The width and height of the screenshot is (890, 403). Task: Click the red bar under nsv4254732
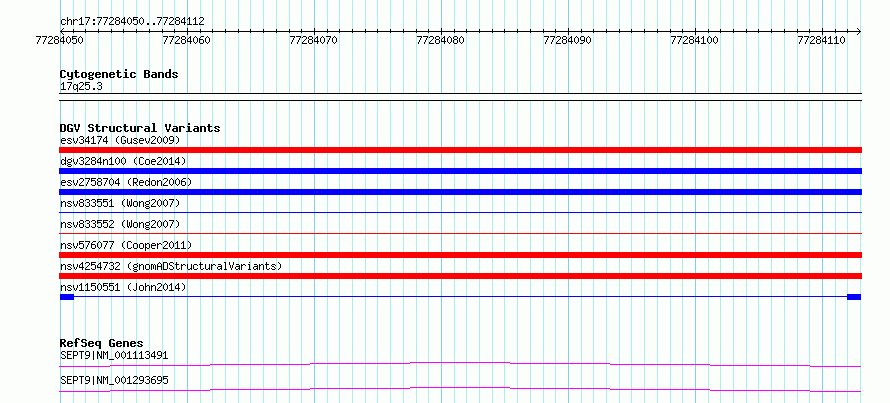pyautogui.click(x=460, y=276)
